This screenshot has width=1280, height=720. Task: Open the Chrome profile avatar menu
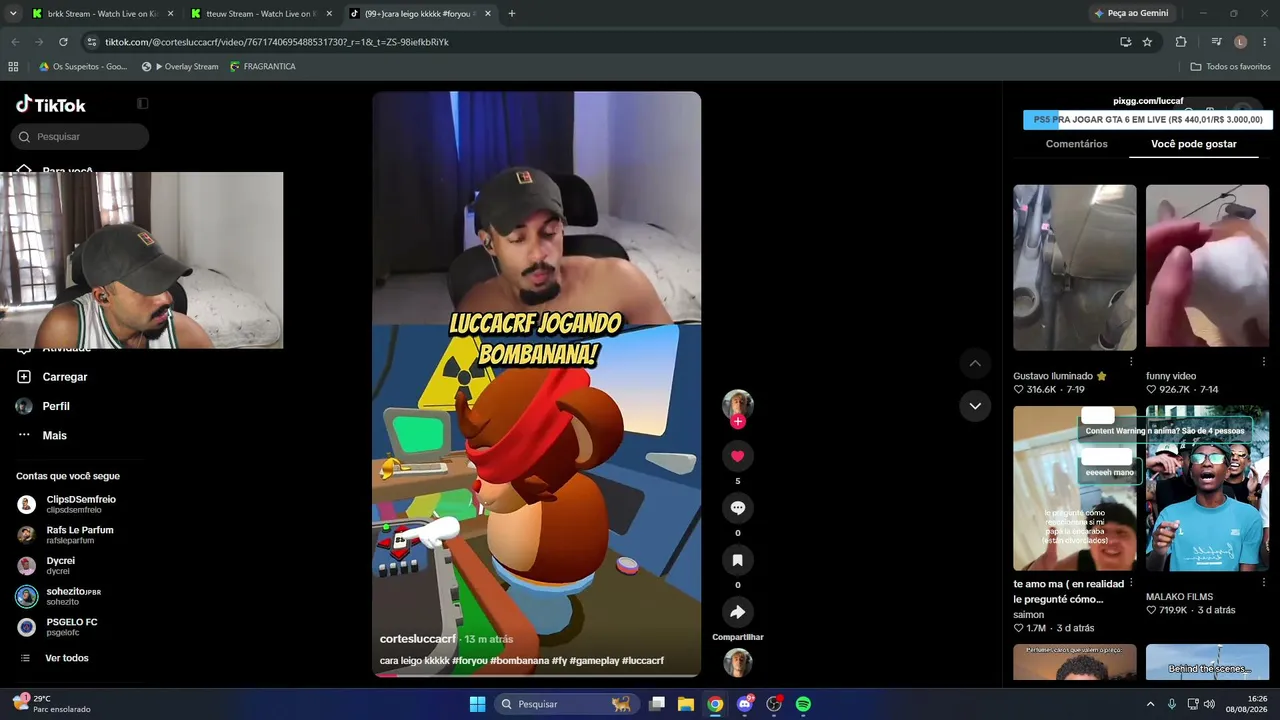1241,42
